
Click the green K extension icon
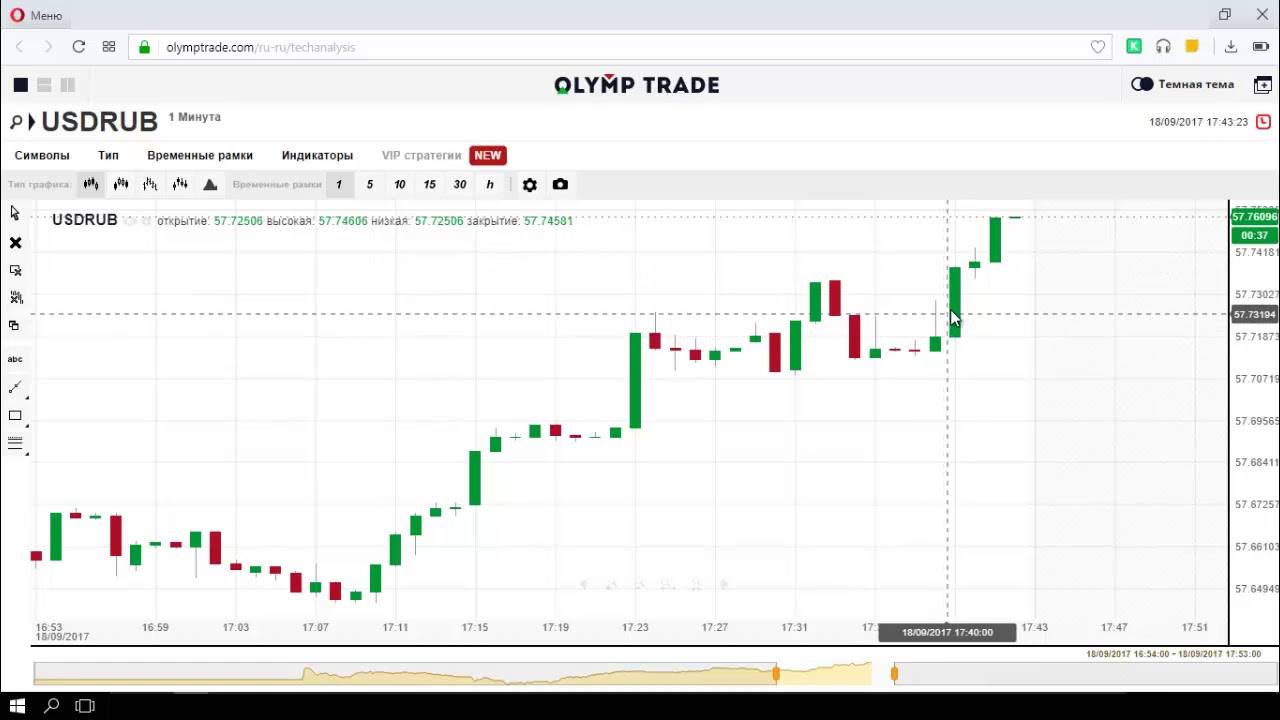pyautogui.click(x=1134, y=46)
